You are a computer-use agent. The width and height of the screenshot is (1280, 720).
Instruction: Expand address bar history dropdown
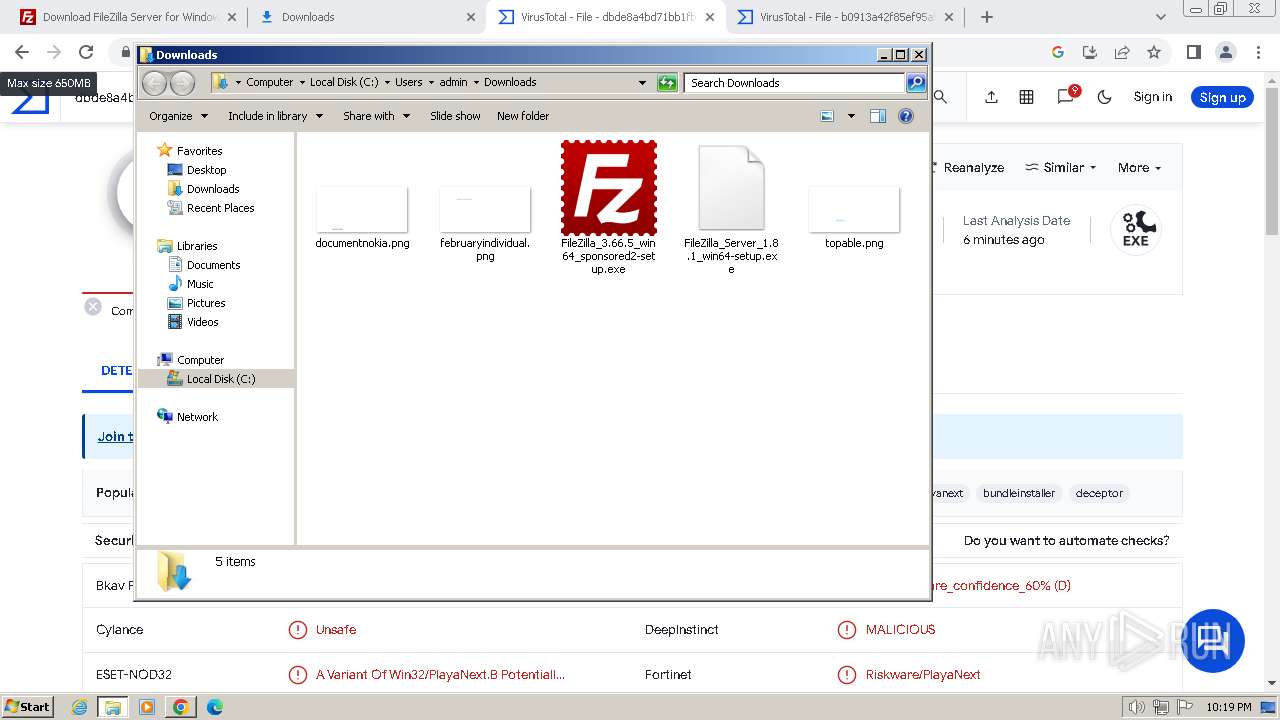point(642,83)
